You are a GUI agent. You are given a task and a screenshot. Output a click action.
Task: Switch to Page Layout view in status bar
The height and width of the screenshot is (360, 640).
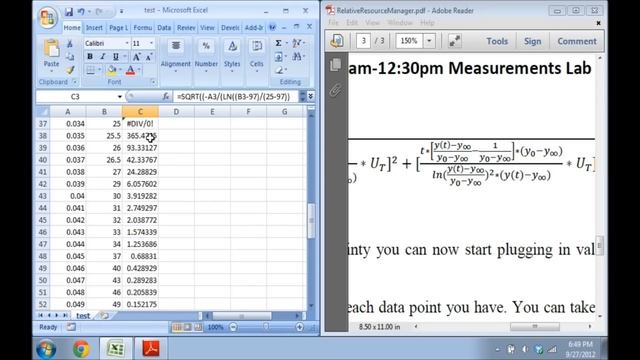tap(188, 327)
